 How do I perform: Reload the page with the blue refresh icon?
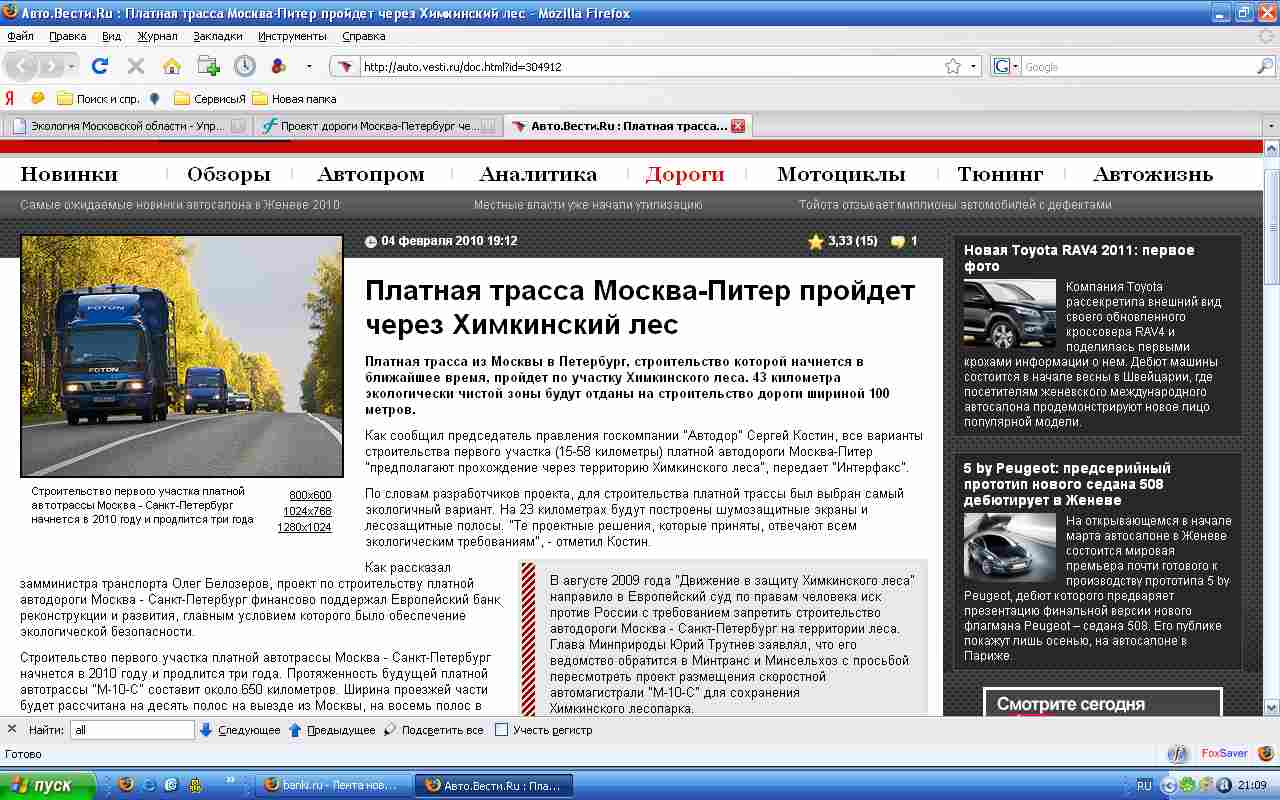(99, 66)
